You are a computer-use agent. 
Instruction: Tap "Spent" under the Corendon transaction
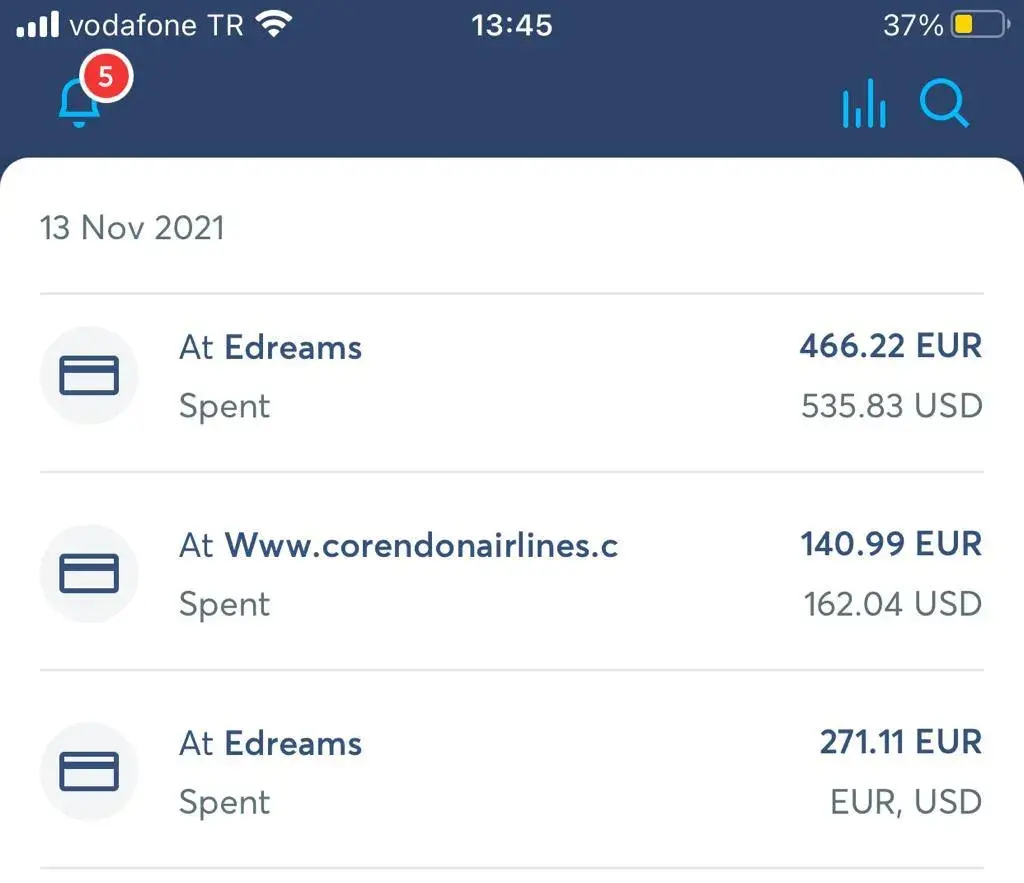(224, 604)
